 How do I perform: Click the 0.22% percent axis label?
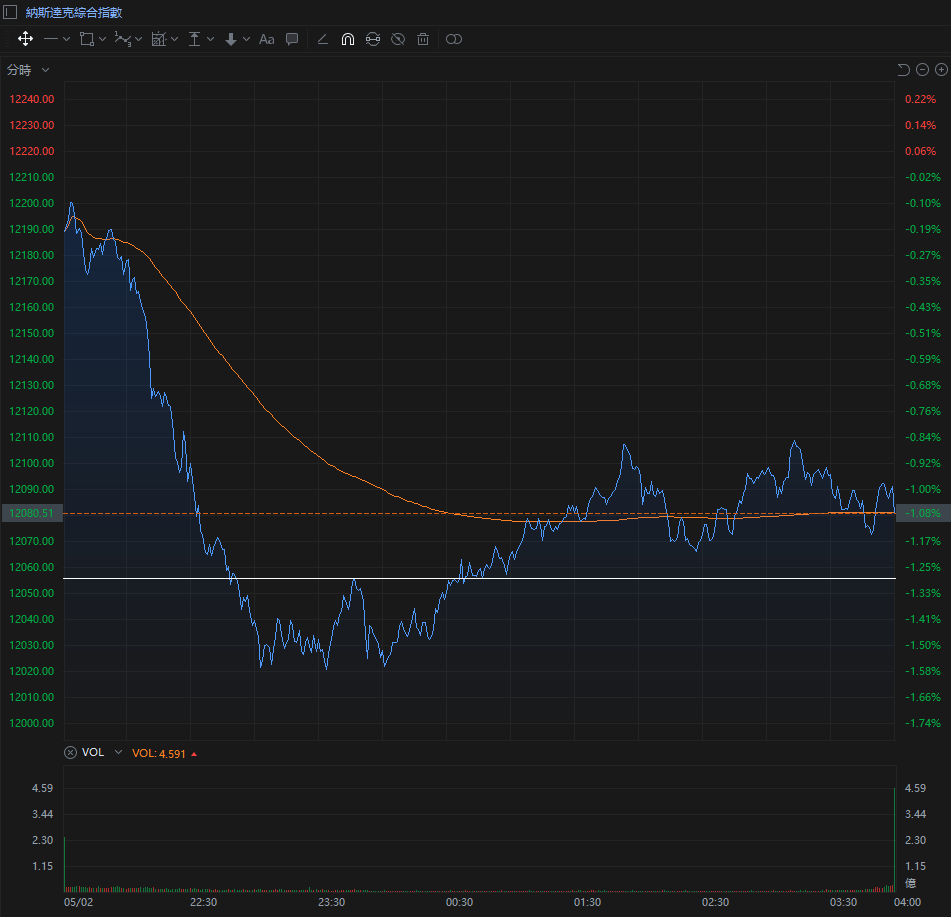[921, 99]
